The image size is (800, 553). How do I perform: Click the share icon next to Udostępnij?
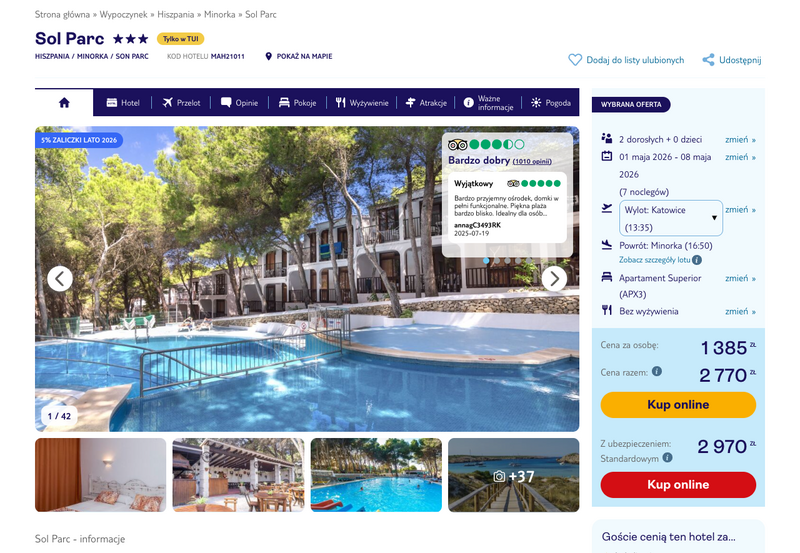point(708,60)
